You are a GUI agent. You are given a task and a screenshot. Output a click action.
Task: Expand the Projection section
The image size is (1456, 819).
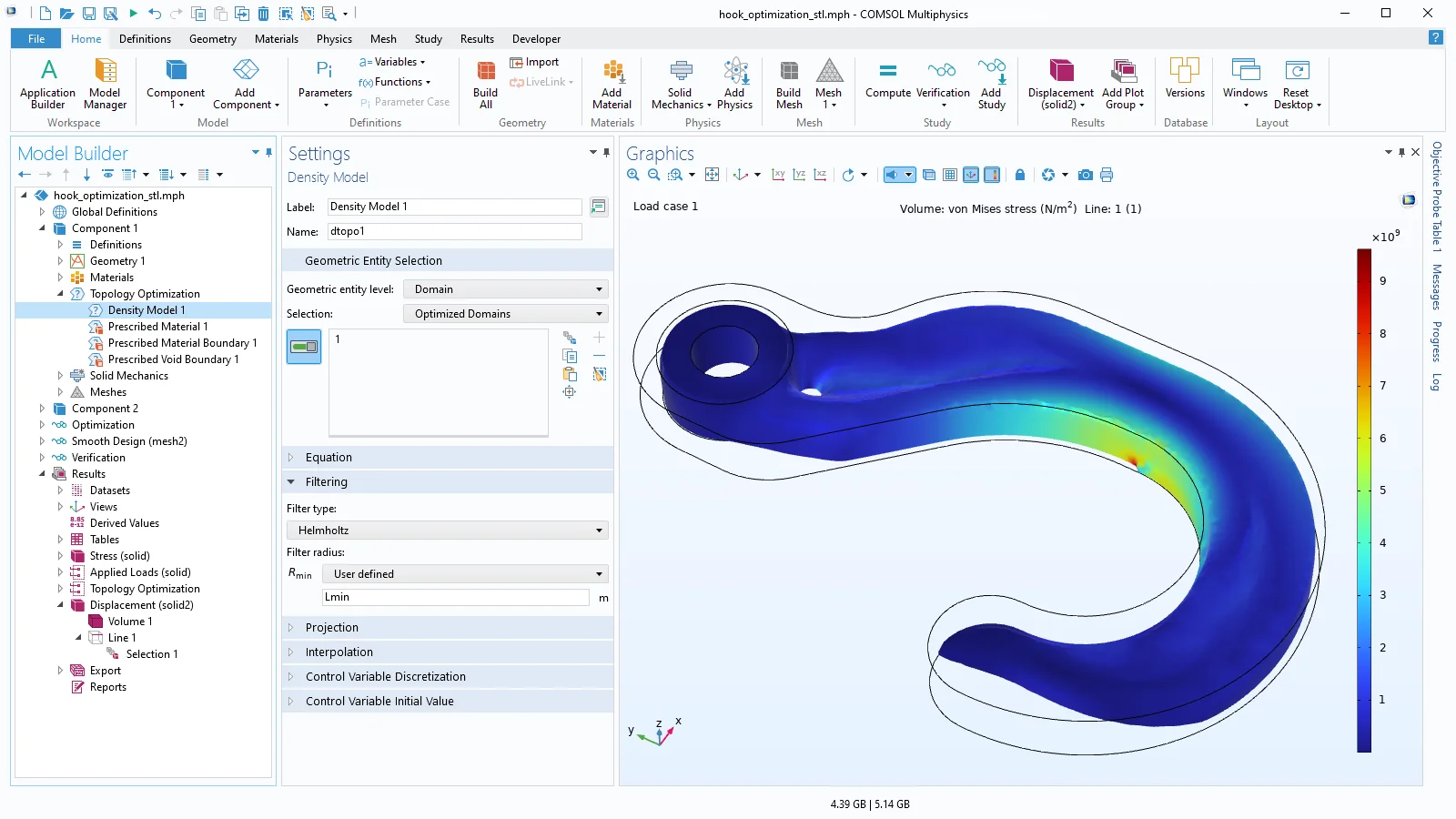click(332, 628)
